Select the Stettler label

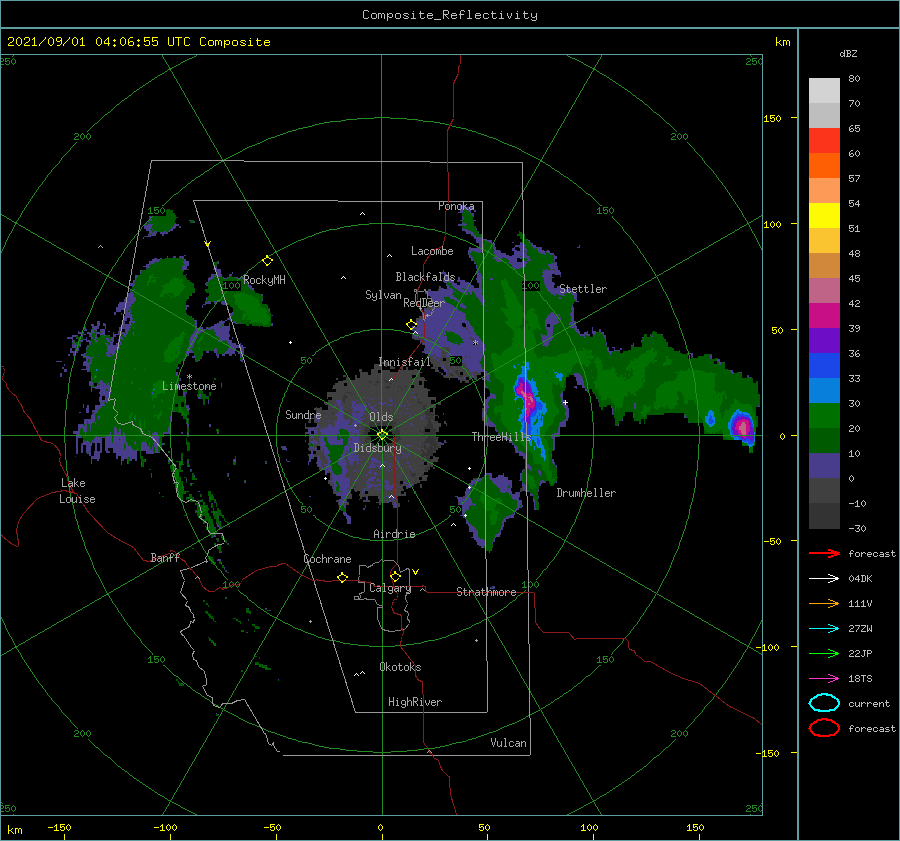pos(583,289)
